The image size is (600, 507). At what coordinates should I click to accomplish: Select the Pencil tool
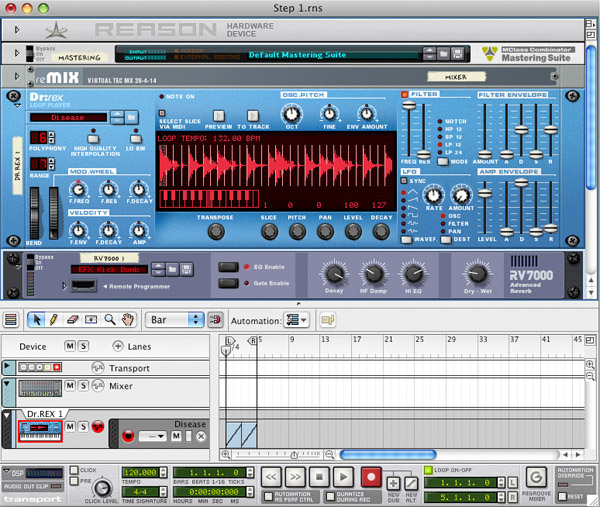[x=54, y=320]
